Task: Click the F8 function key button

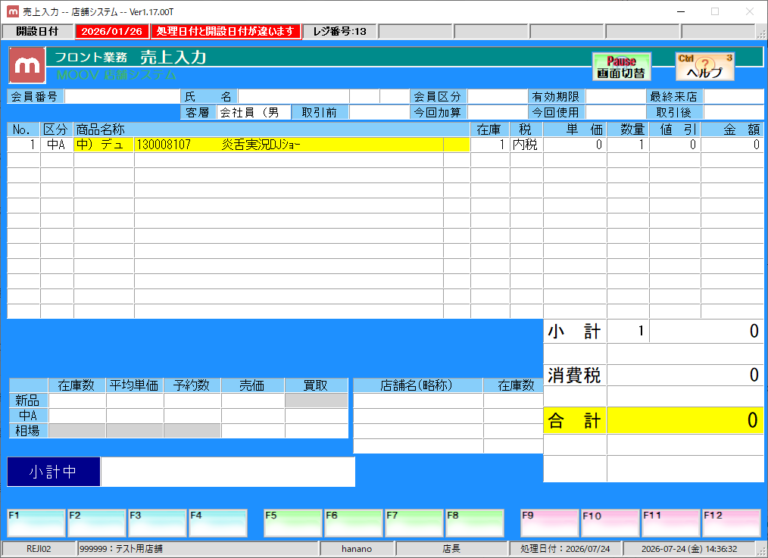Action: [x=475, y=523]
